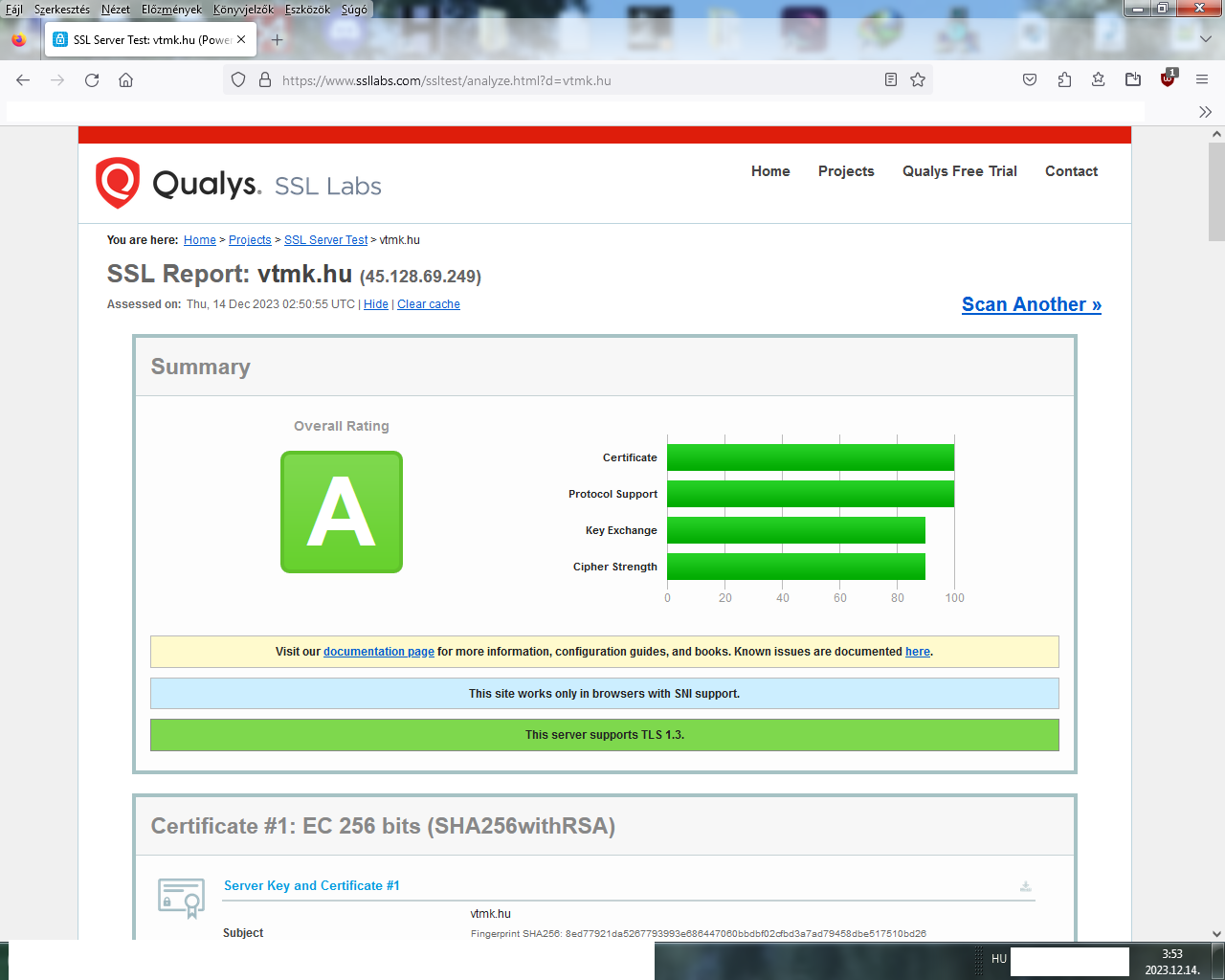This screenshot has height=980, width=1225.
Task: Open the browser home page icon
Action: click(x=125, y=80)
